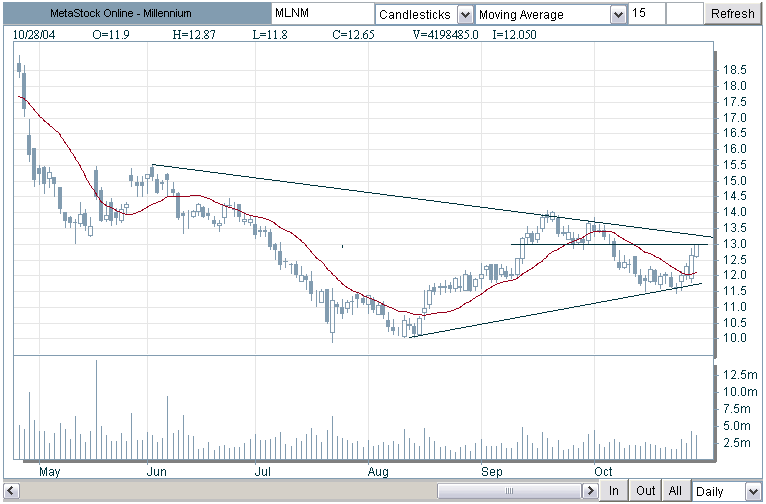Click the 2.5m volume axis label
The height and width of the screenshot is (504, 766).
[737, 443]
